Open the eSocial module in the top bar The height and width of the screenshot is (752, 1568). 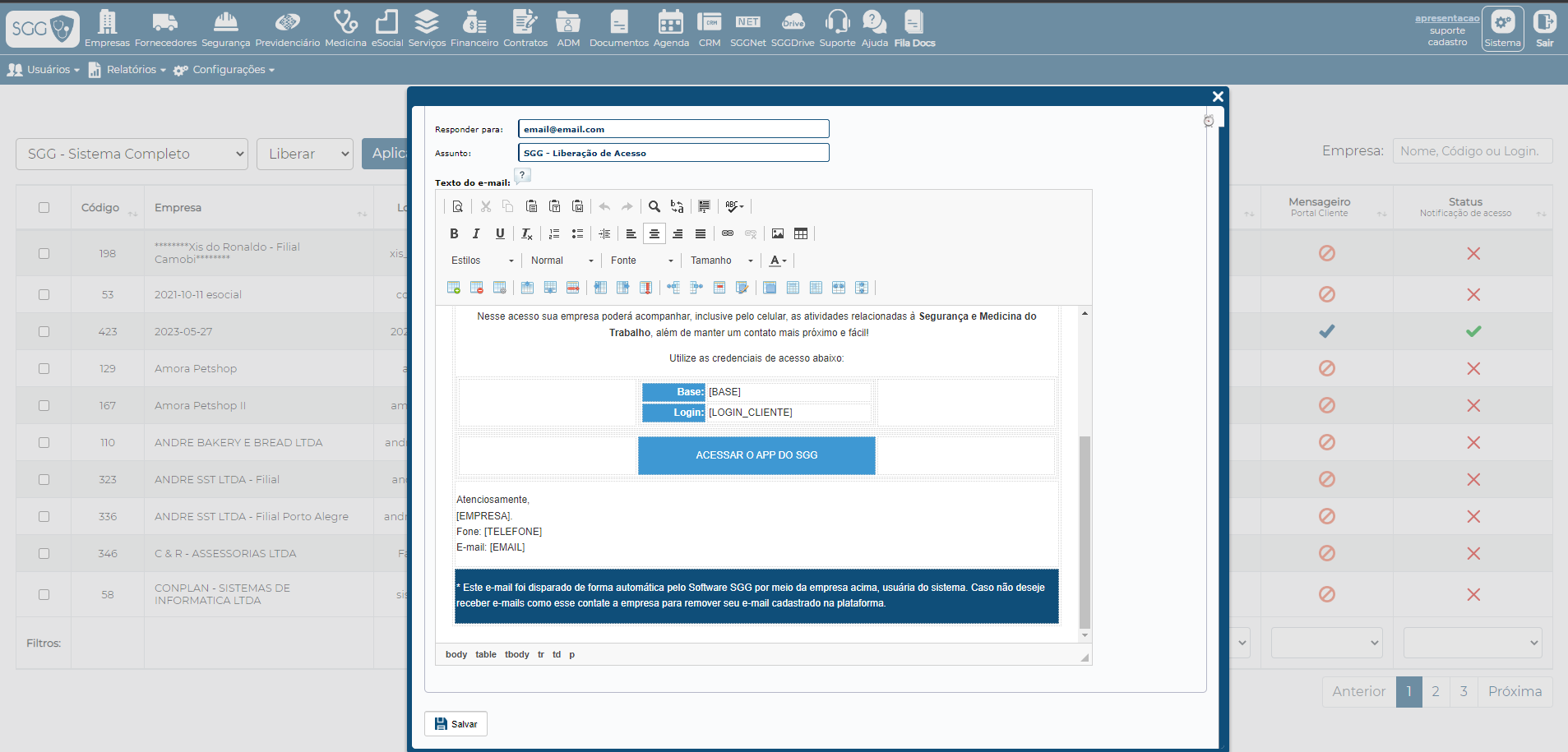click(387, 29)
